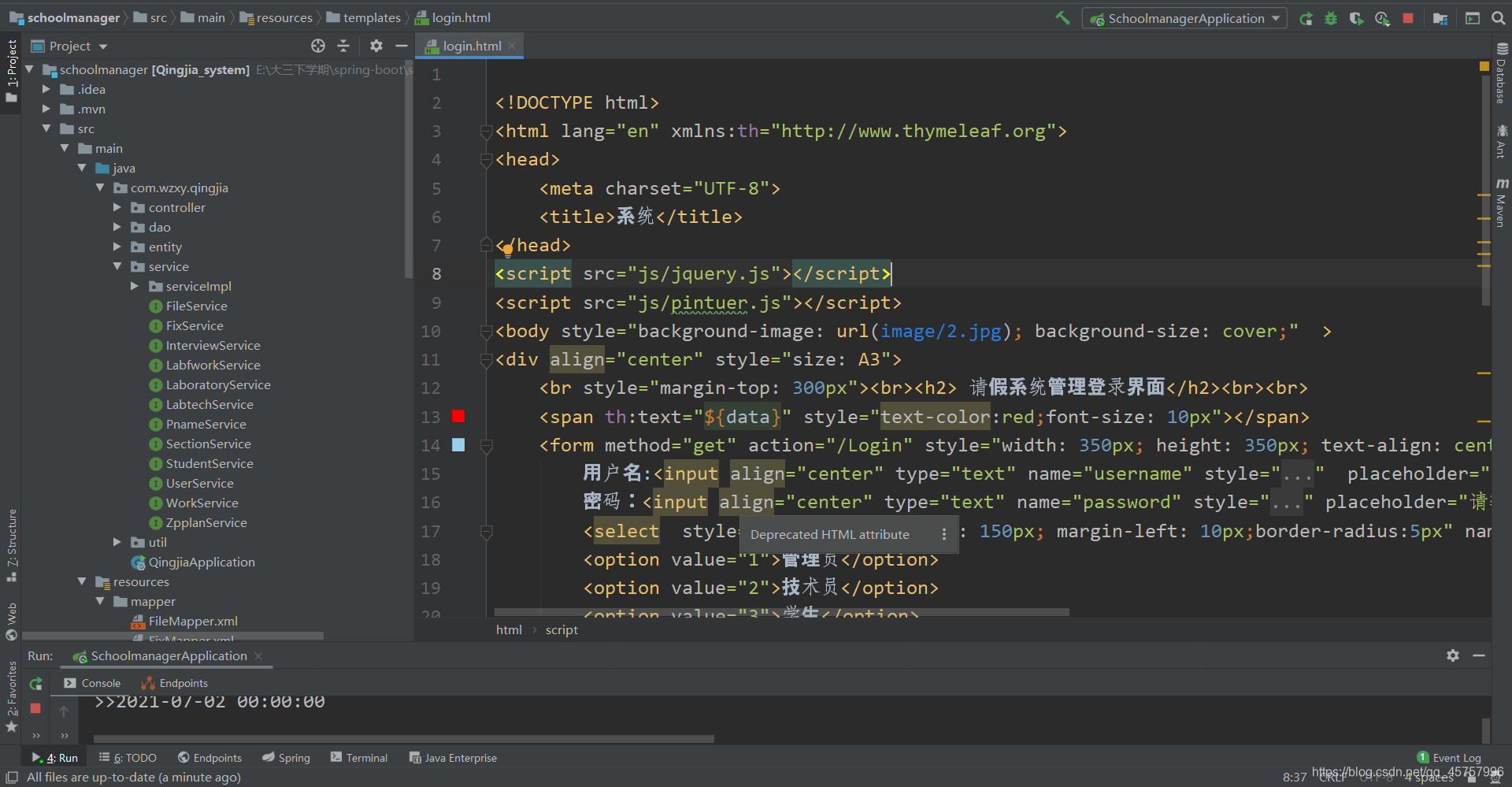Select the Console tab in Run panel
This screenshot has height=787, width=1512.
click(x=92, y=683)
